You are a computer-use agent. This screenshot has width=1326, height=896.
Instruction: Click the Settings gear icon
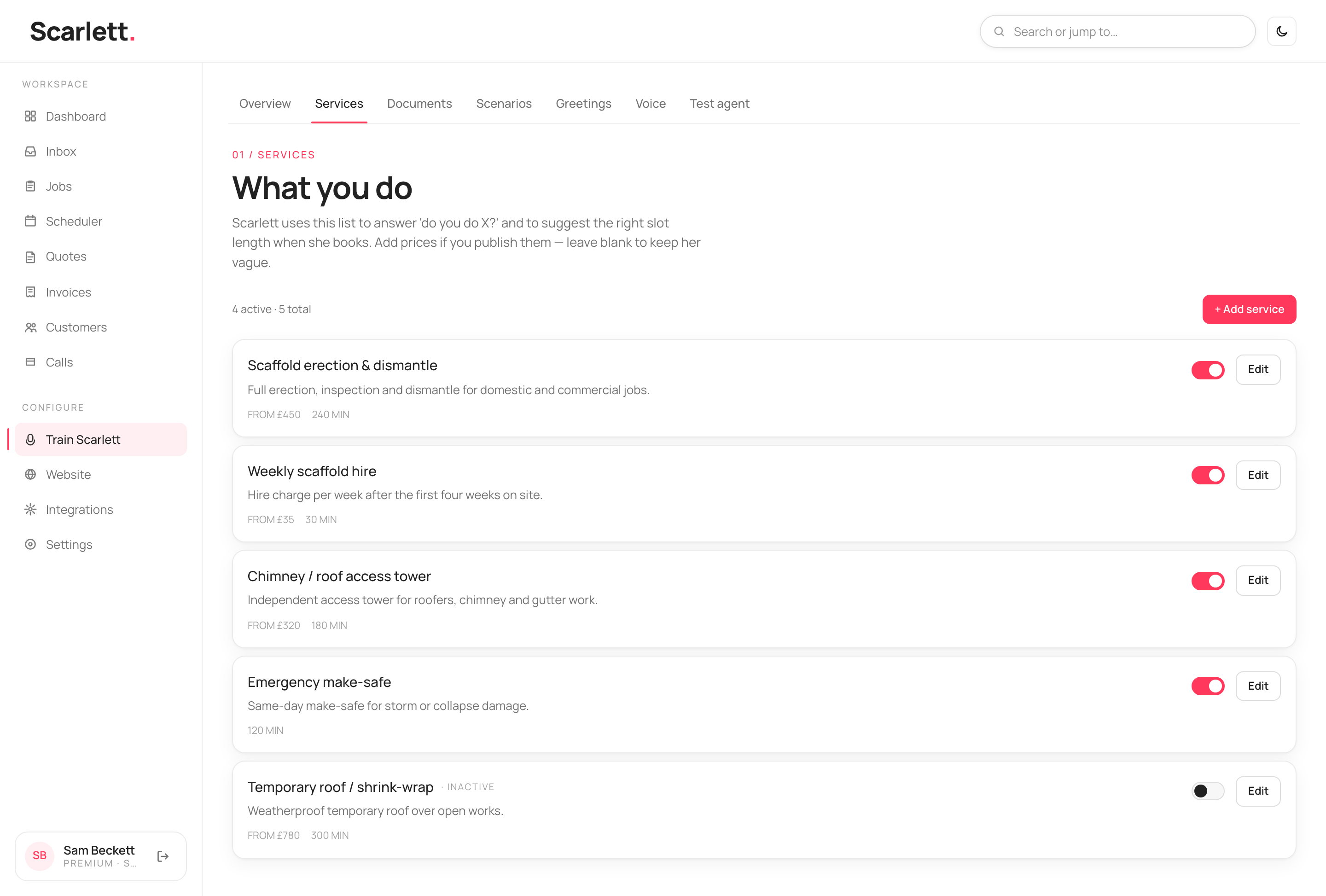coord(30,544)
